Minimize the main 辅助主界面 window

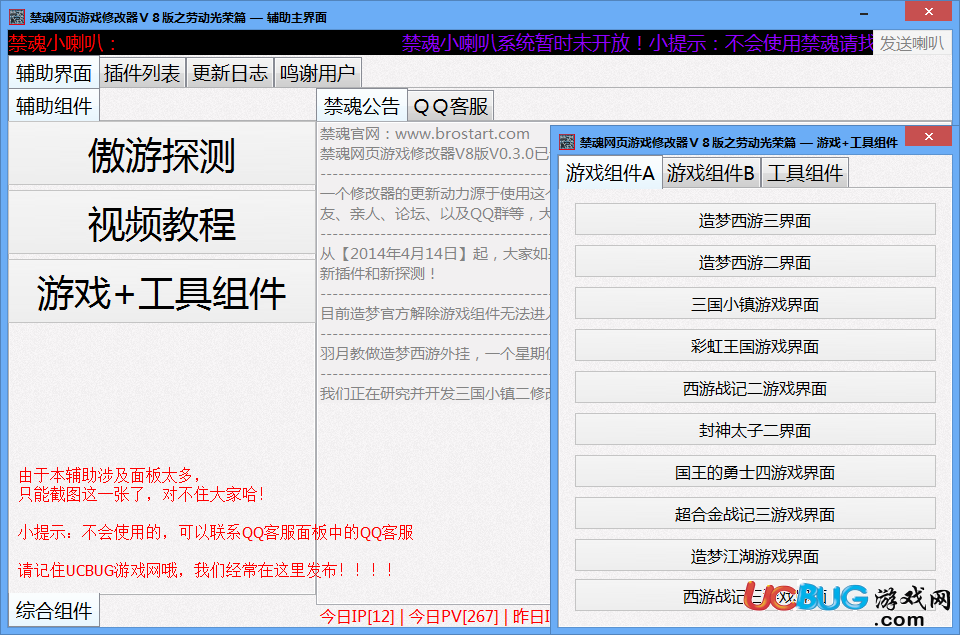click(863, 13)
